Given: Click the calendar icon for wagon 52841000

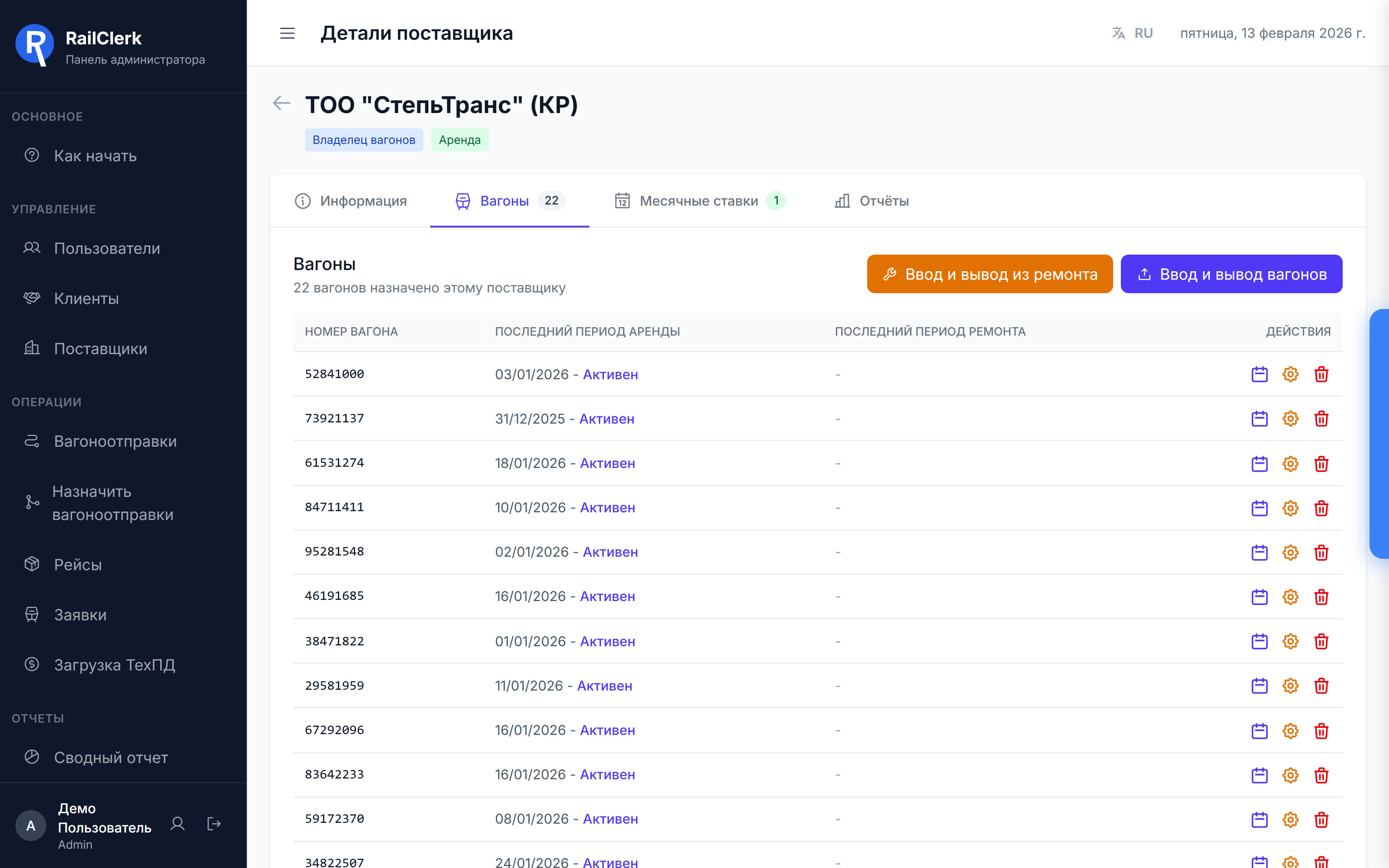Looking at the screenshot, I should click(x=1259, y=374).
